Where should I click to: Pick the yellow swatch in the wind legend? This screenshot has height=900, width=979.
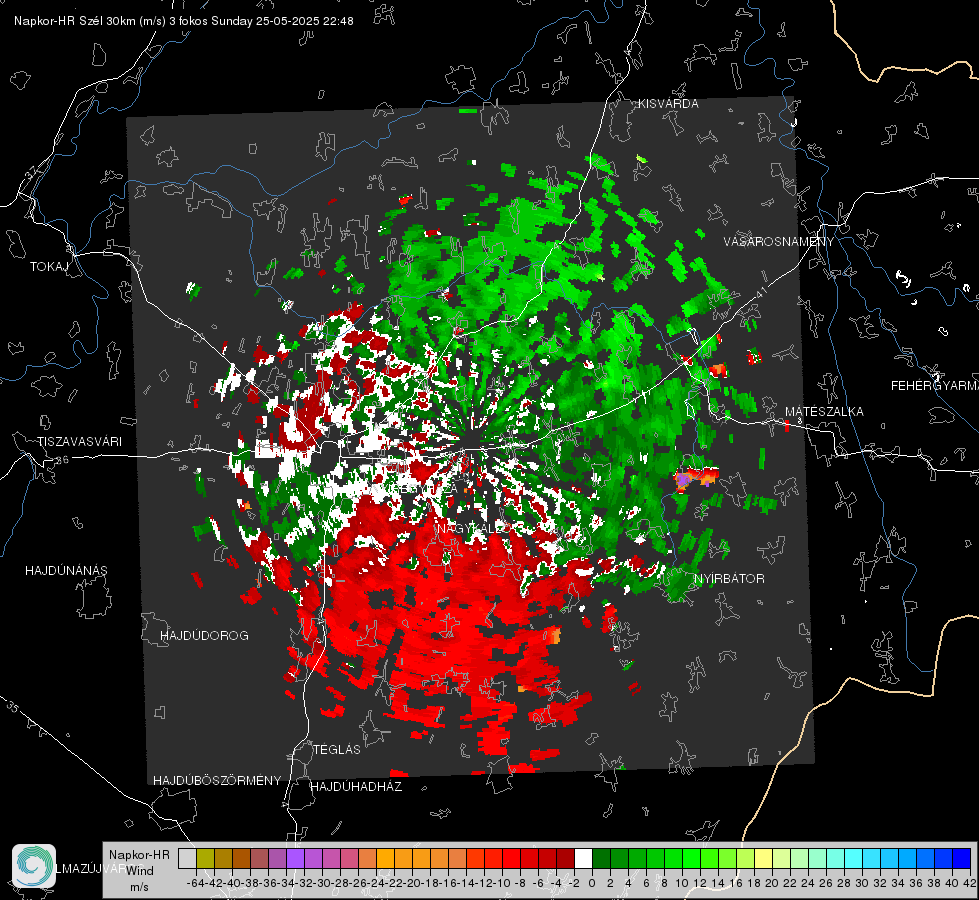pyautogui.click(x=763, y=858)
